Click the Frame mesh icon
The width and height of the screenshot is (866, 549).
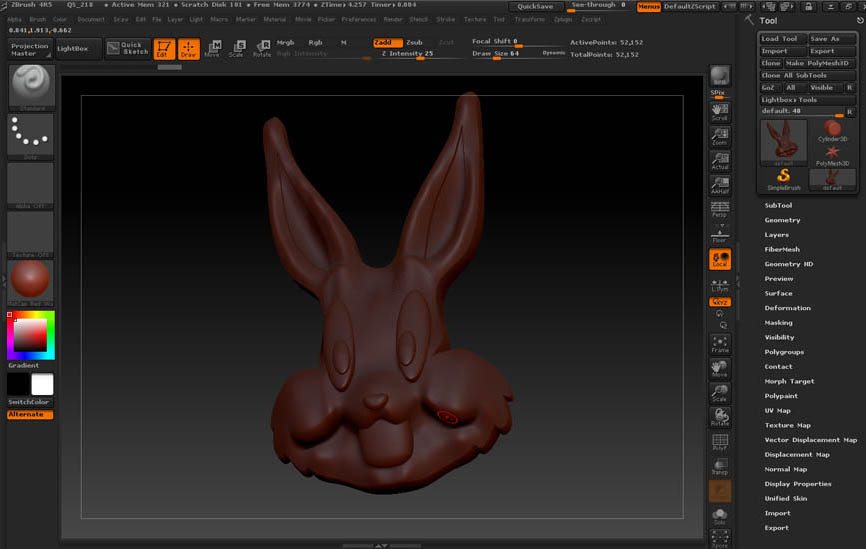tap(720, 344)
